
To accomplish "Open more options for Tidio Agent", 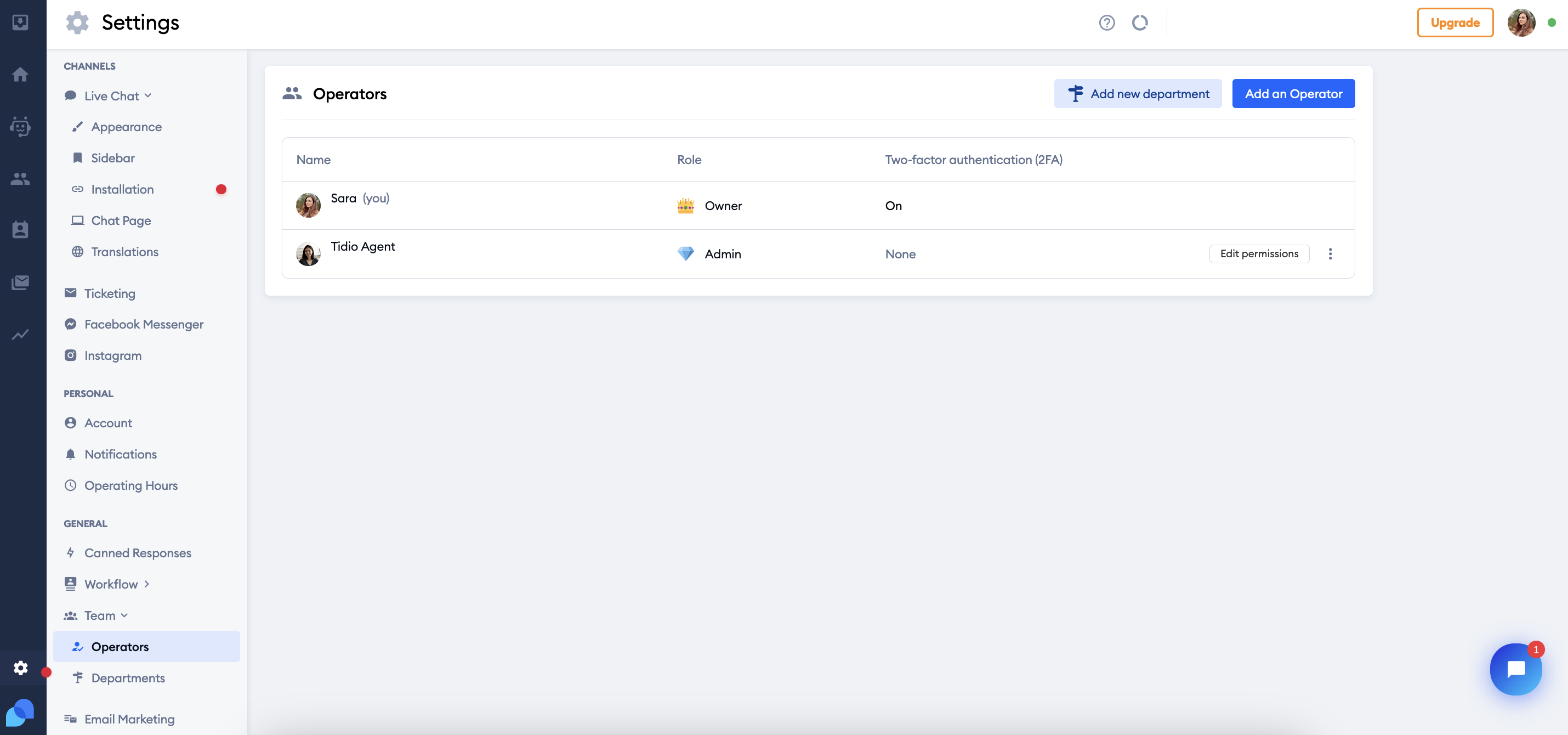I will (1330, 254).
